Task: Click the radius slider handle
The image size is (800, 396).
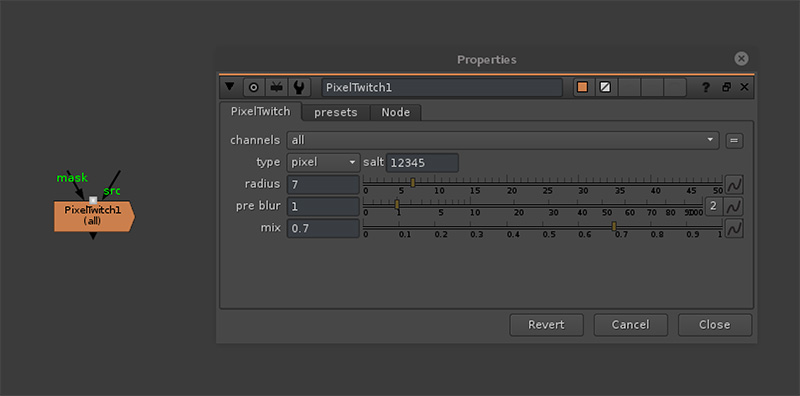Action: [x=413, y=183]
